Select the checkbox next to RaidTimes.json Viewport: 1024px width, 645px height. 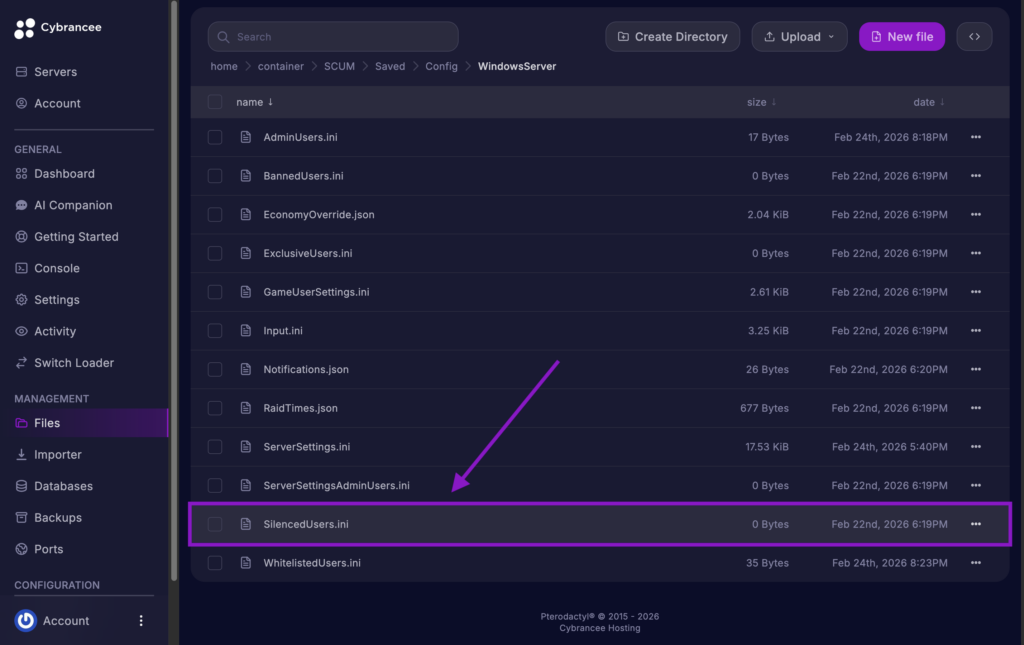click(x=215, y=408)
